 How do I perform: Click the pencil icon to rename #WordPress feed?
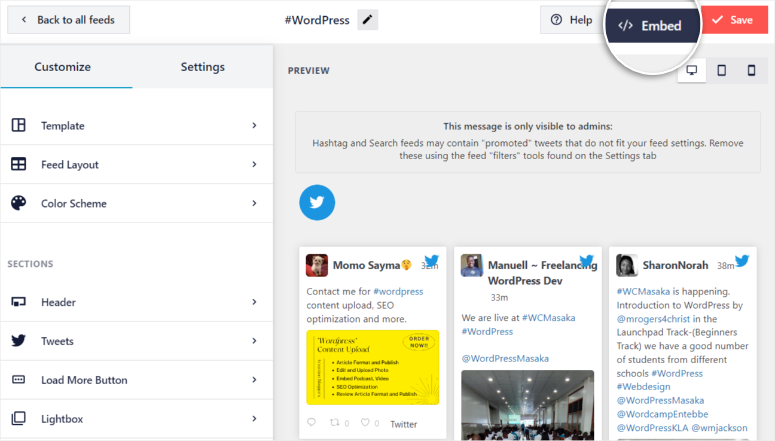(x=367, y=20)
